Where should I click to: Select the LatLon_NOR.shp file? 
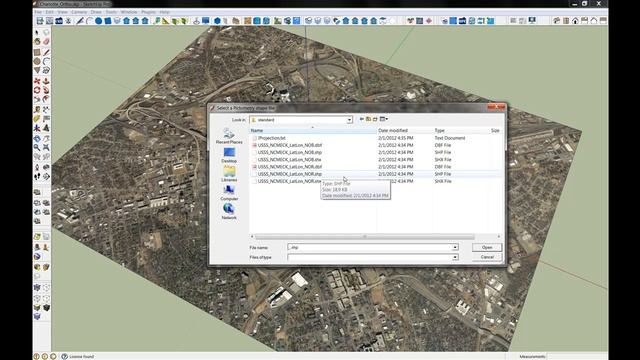coord(289,174)
